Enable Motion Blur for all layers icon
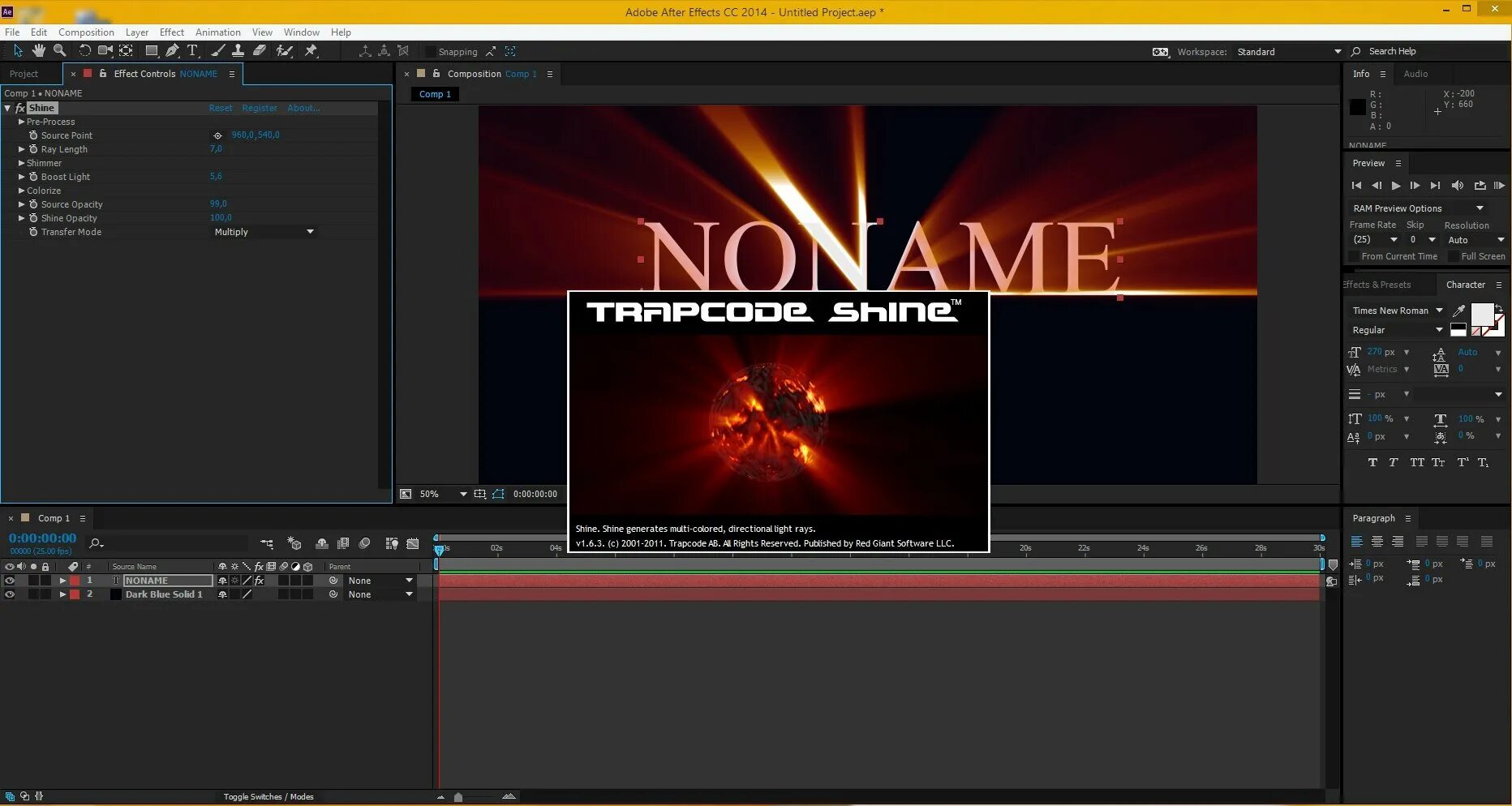This screenshot has height=806, width=1512. pyautogui.click(x=364, y=543)
